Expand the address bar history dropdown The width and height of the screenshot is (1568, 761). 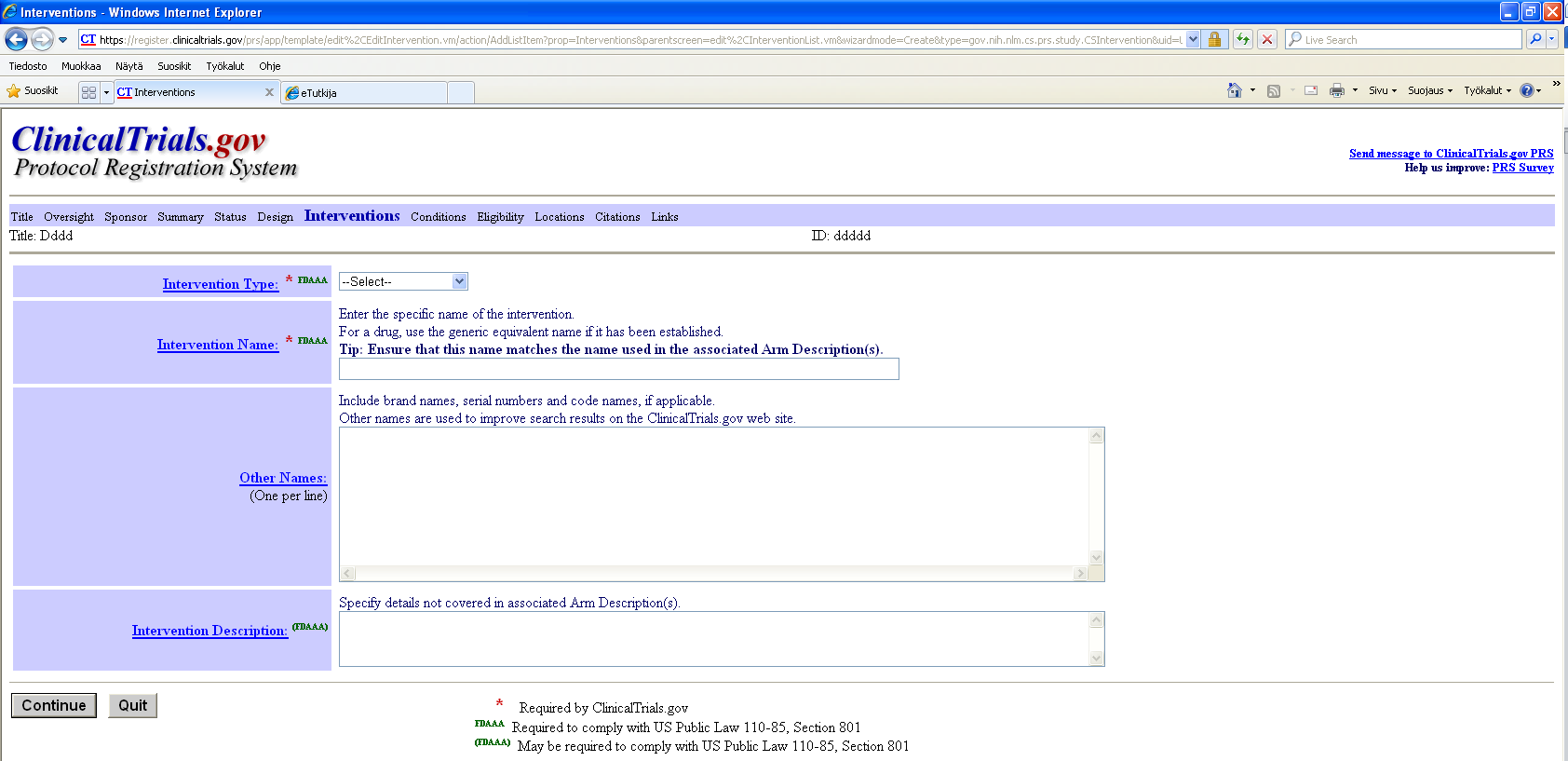[x=1193, y=40]
